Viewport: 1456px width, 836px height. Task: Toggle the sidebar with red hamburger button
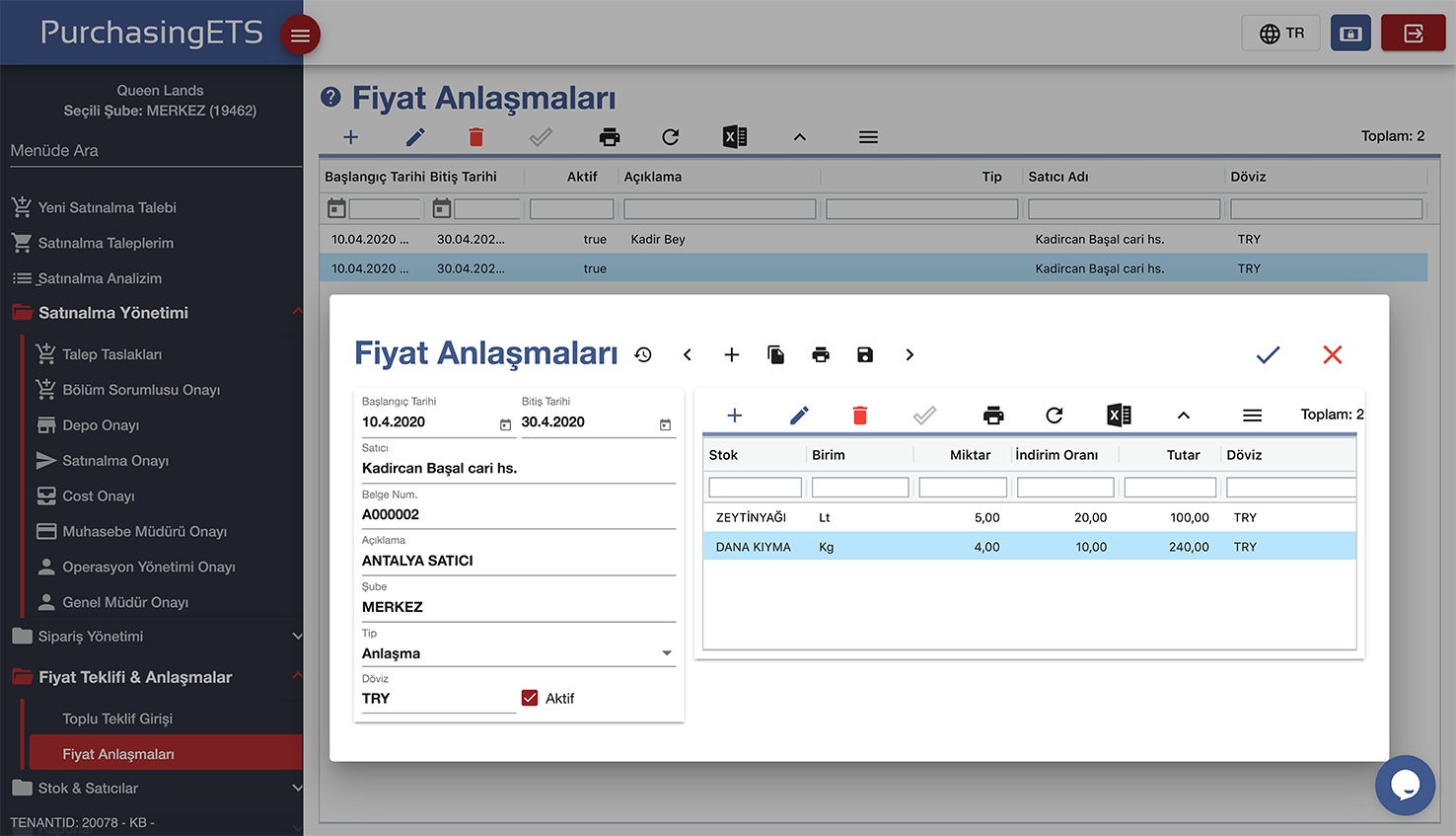(x=300, y=36)
